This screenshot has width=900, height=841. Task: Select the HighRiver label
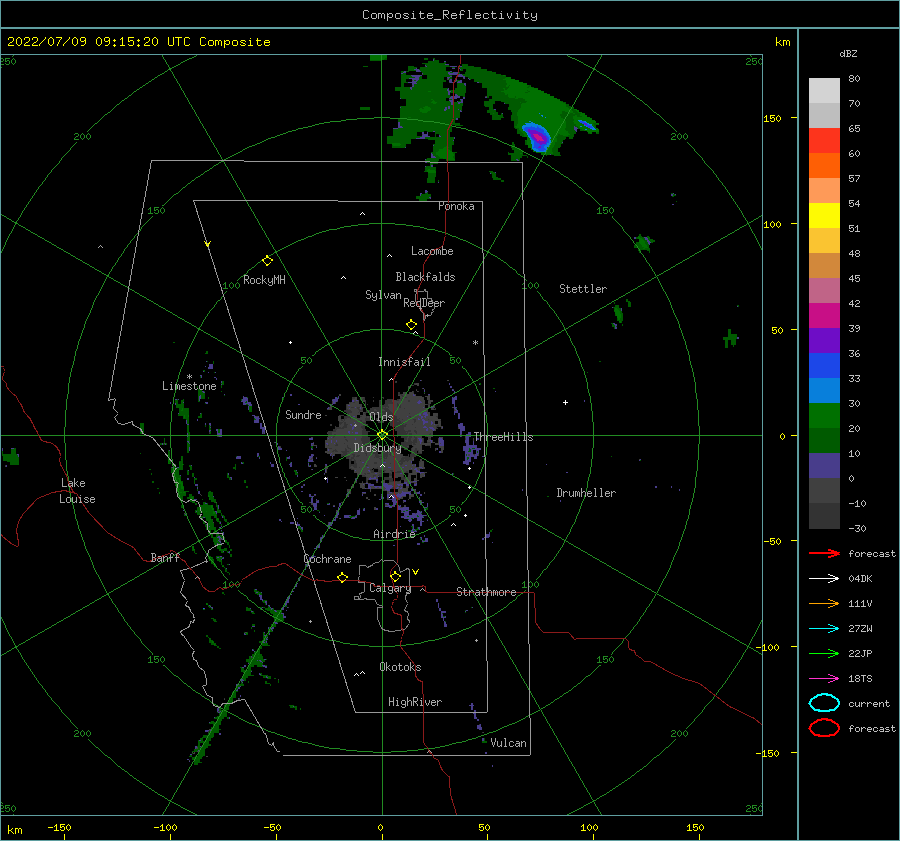coord(415,702)
